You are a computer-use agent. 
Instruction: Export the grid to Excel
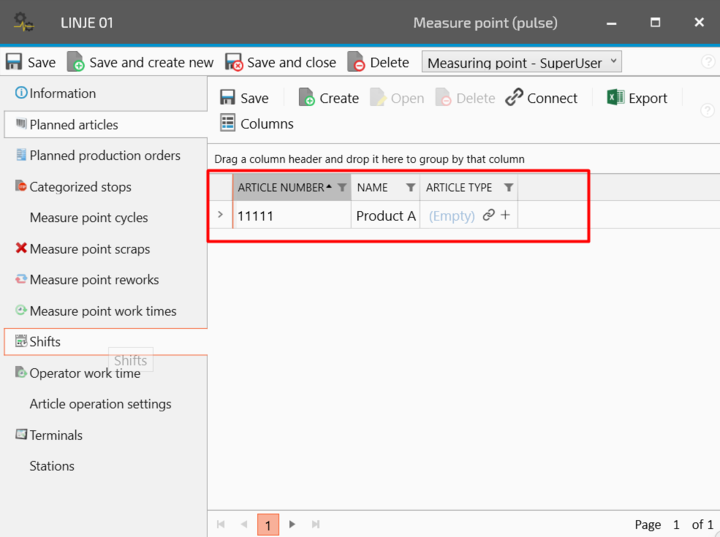[x=637, y=98]
